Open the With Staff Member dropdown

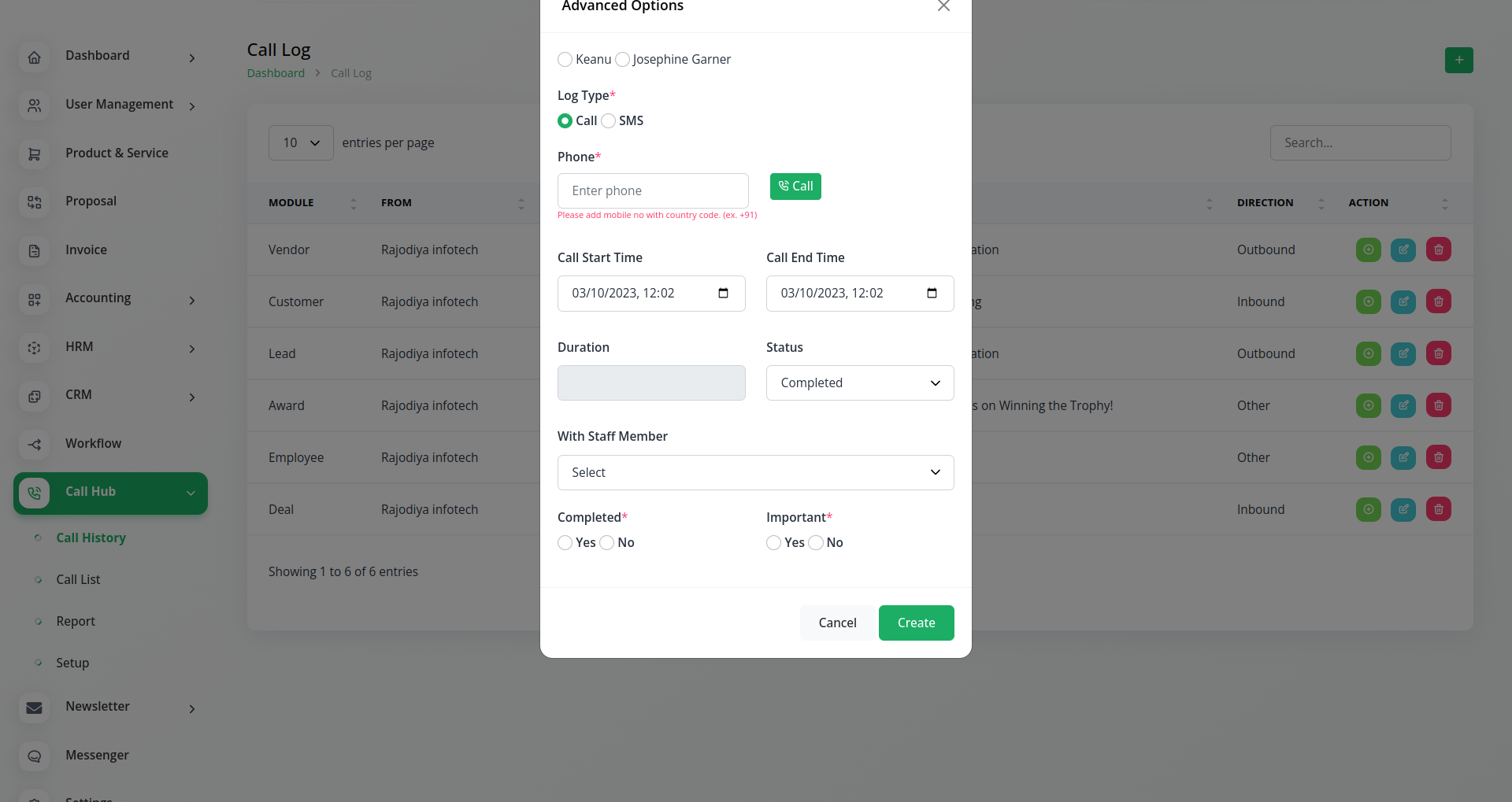point(755,473)
